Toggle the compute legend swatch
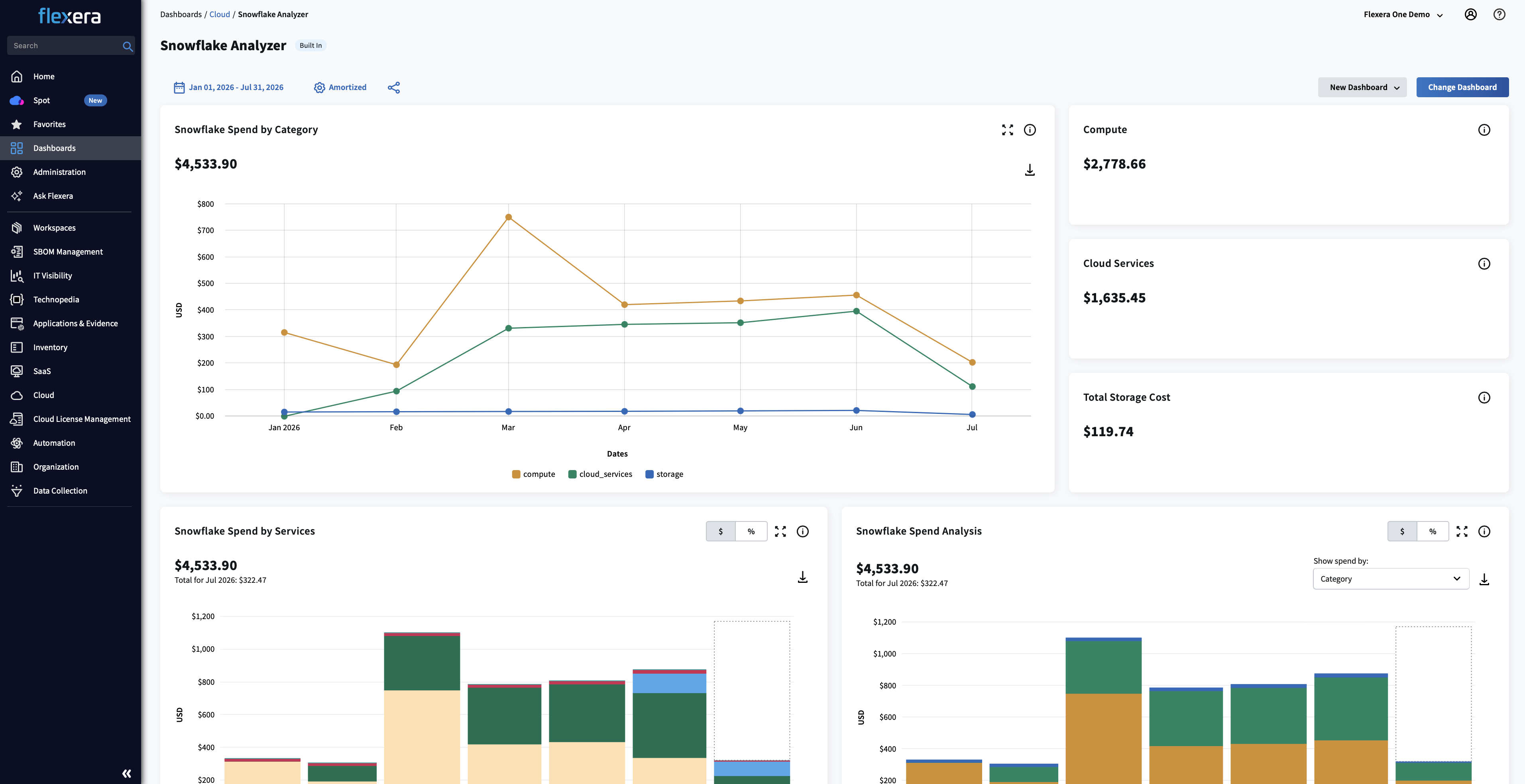Screen dimensions: 1525x784 (516, 474)
